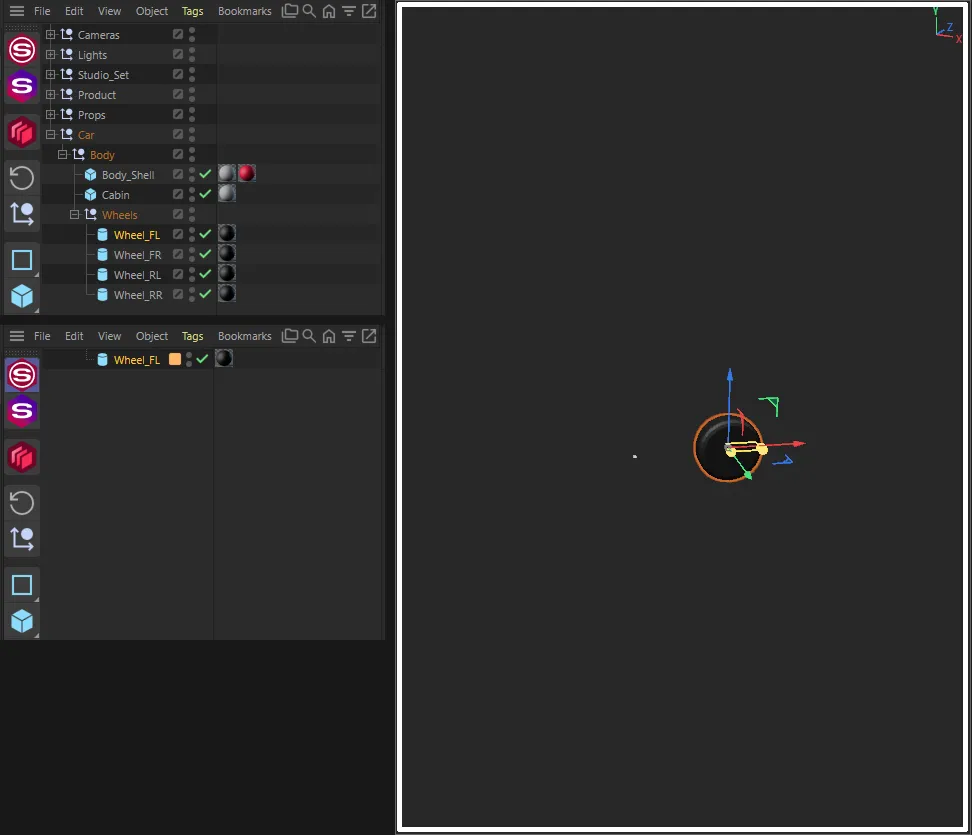This screenshot has height=835, width=972.
Task: Click black material tag on Wheel_RR
Action: pyautogui.click(x=227, y=293)
